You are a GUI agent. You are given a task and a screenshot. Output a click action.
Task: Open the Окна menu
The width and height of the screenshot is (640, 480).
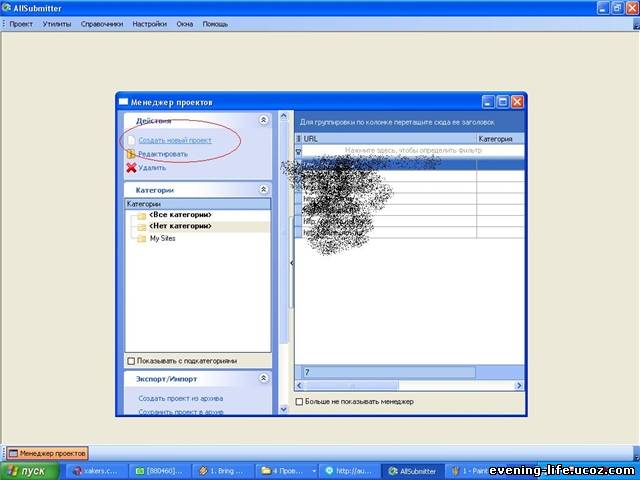[x=184, y=24]
